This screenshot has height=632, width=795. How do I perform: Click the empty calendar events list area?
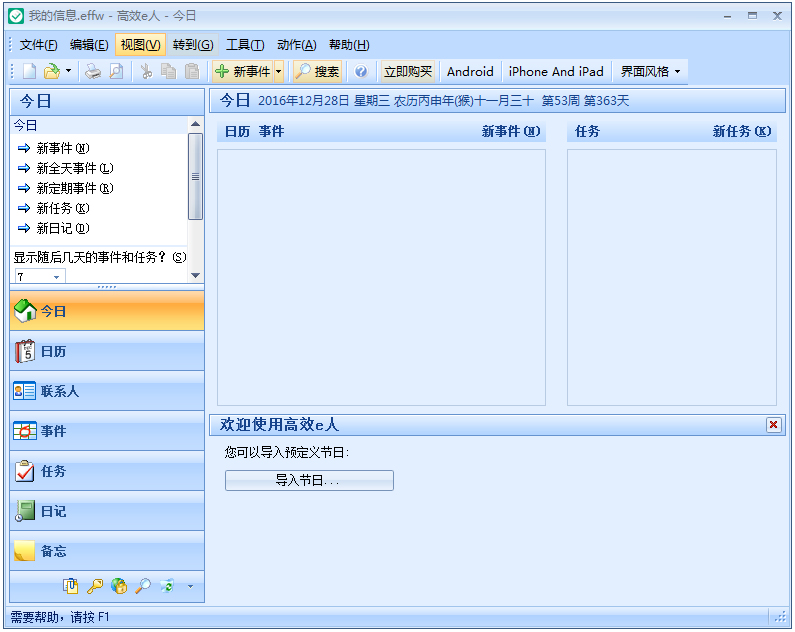pyautogui.click(x=381, y=277)
